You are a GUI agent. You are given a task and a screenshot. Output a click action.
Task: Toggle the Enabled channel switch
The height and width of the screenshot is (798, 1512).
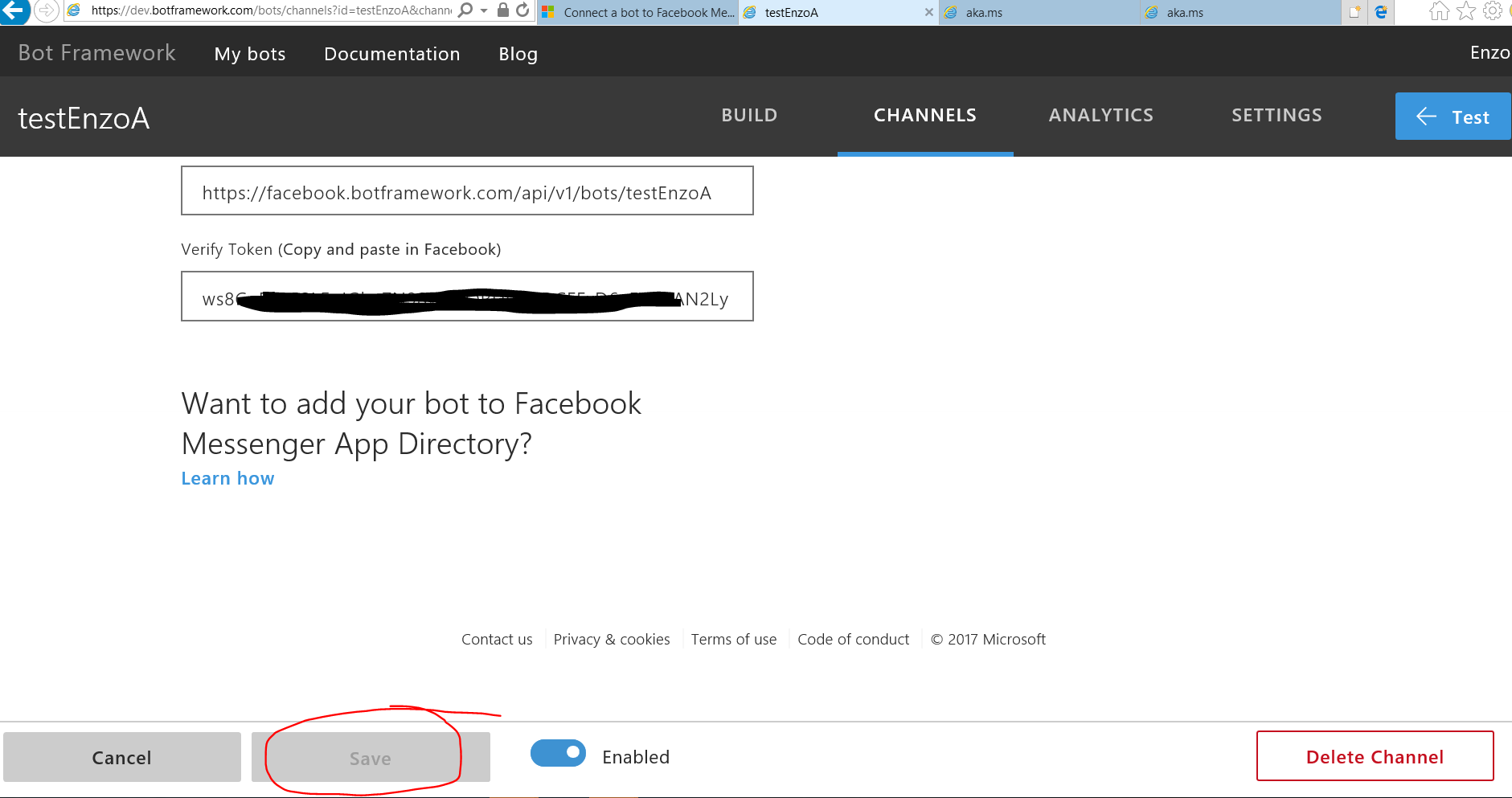point(558,753)
